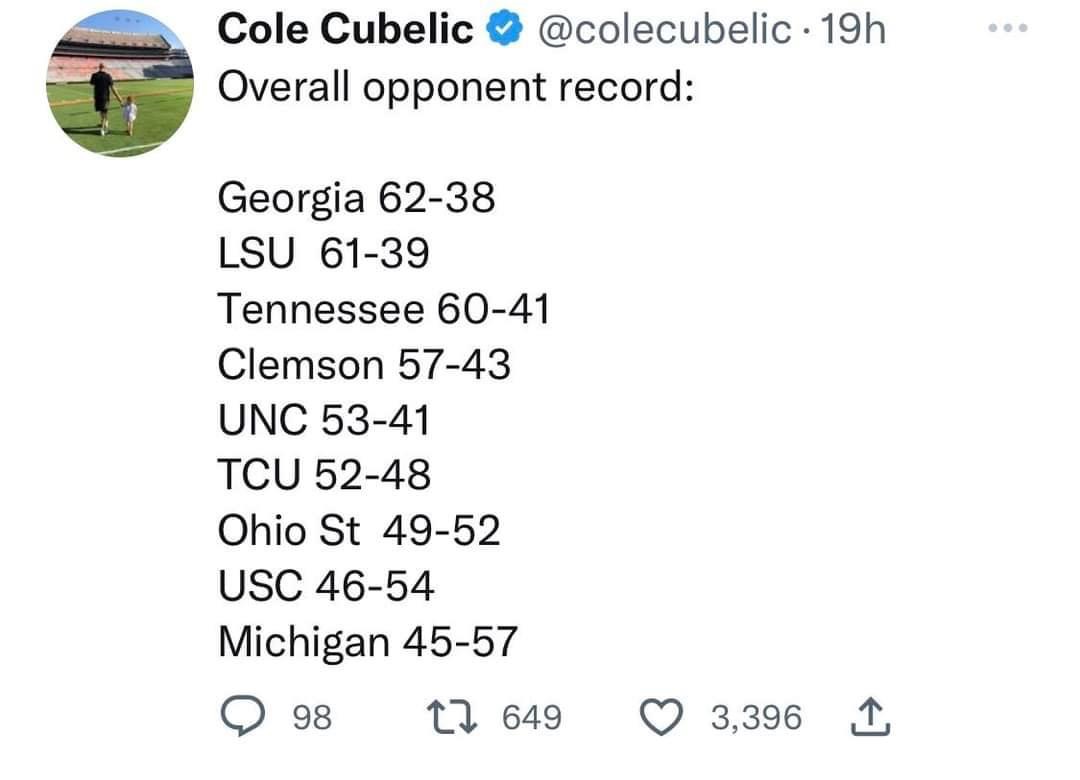Visit the @colecubelic handle link
This screenshot has height=780, width=1080.
[664, 30]
